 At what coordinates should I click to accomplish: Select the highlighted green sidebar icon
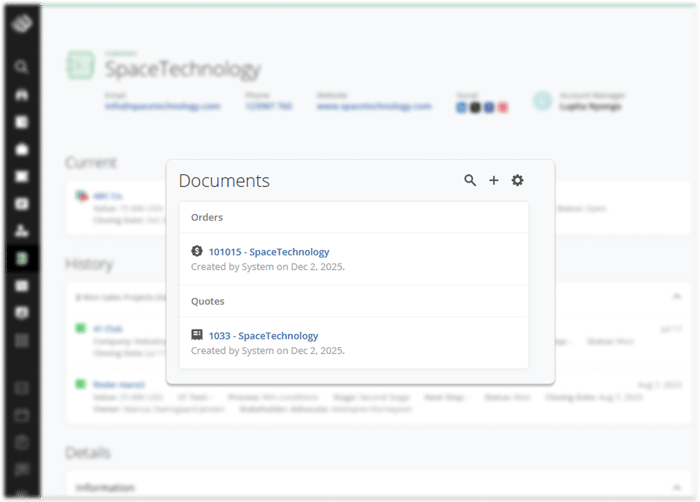(x=21, y=258)
